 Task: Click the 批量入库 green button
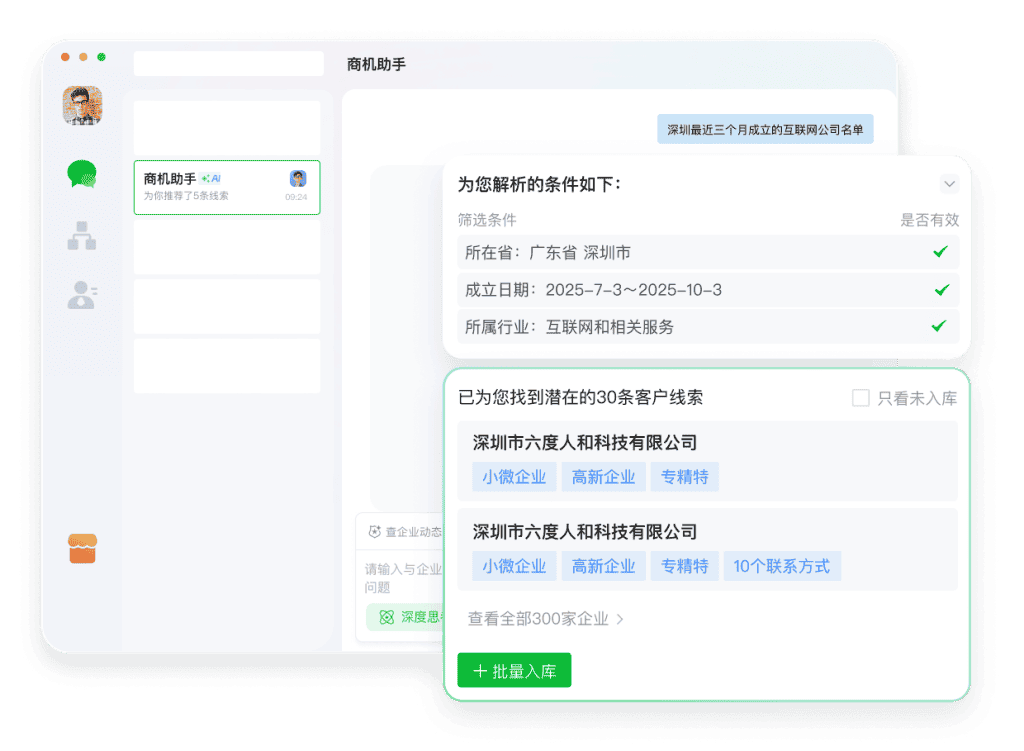(514, 671)
